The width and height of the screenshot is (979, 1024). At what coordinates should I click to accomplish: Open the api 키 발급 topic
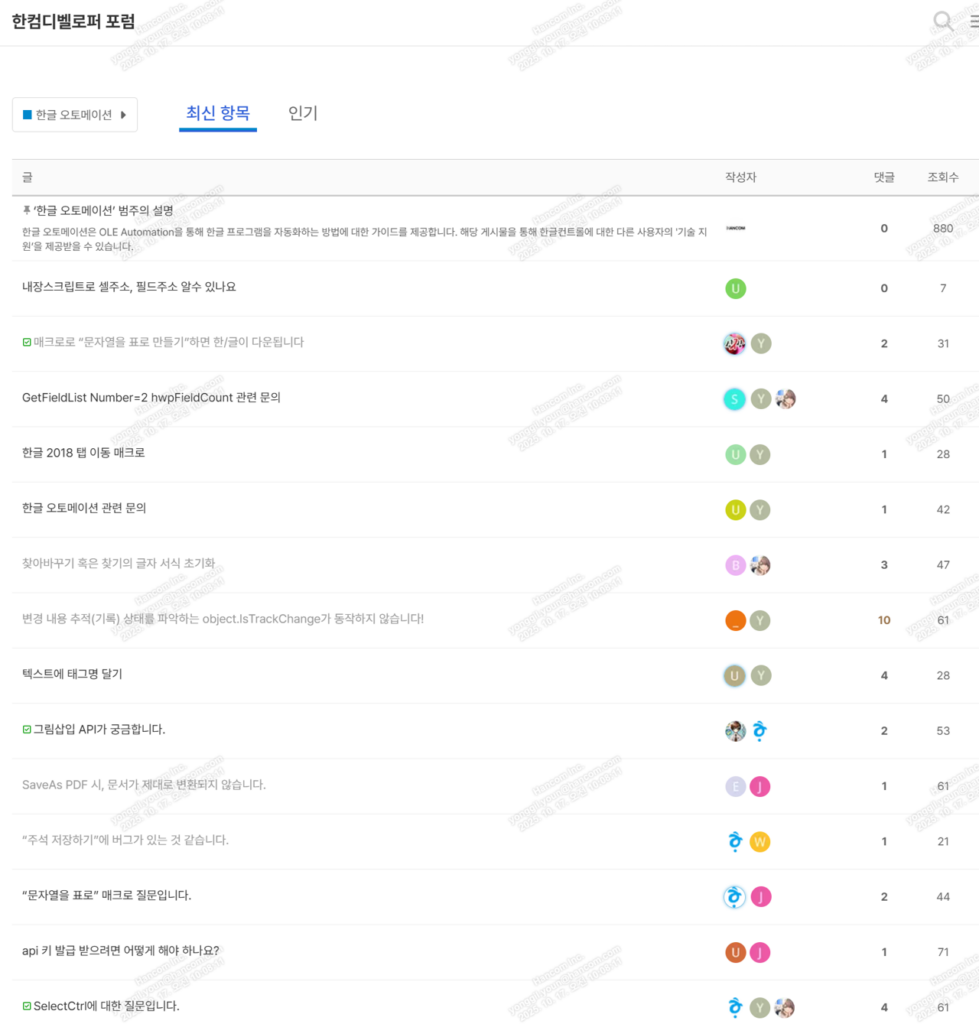pos(120,950)
